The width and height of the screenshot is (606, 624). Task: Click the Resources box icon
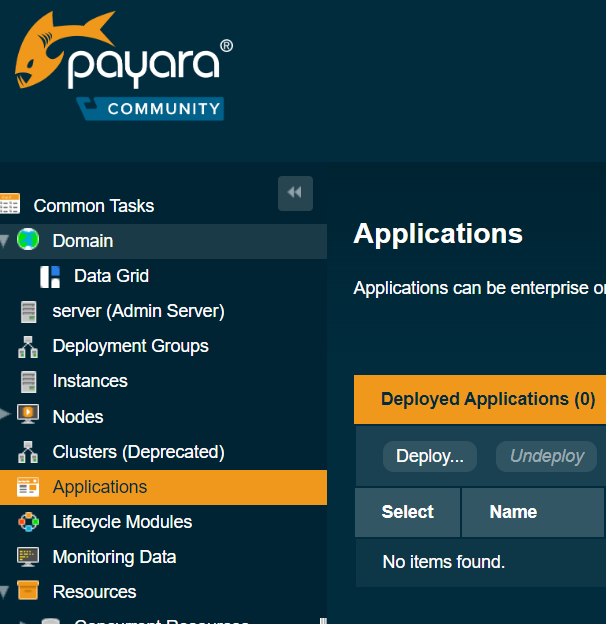(29, 592)
